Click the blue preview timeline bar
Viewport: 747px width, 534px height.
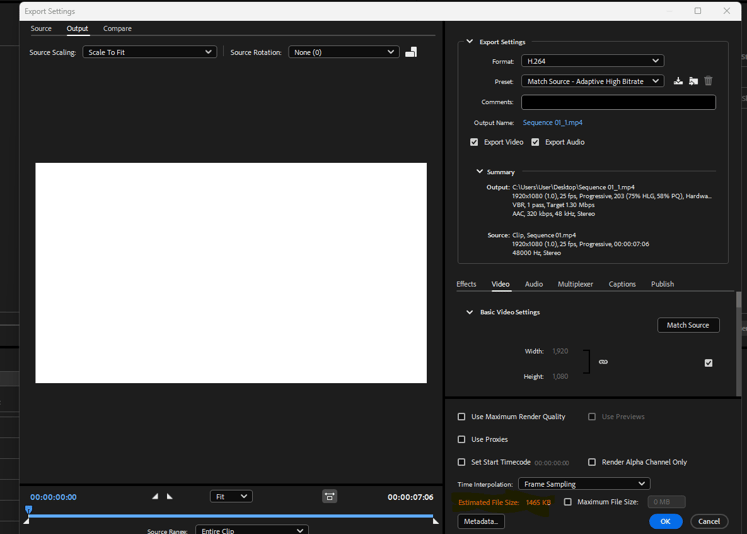[x=231, y=516]
